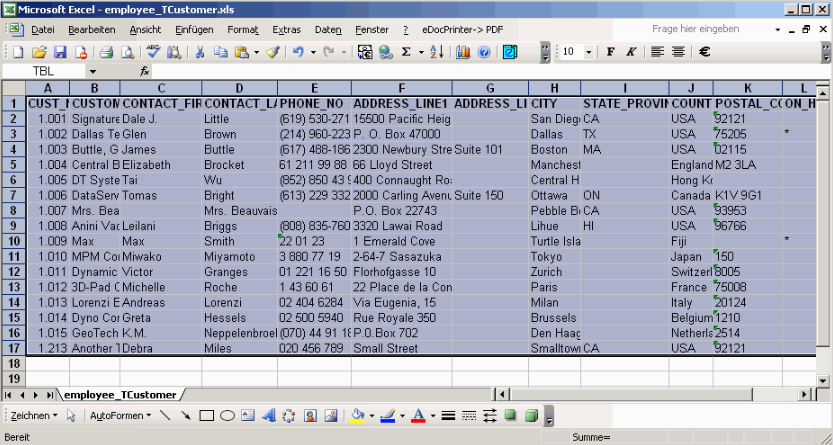Switch to the employee_TCustomer sheet tab
Screen dimensions: 833x445
(120, 395)
